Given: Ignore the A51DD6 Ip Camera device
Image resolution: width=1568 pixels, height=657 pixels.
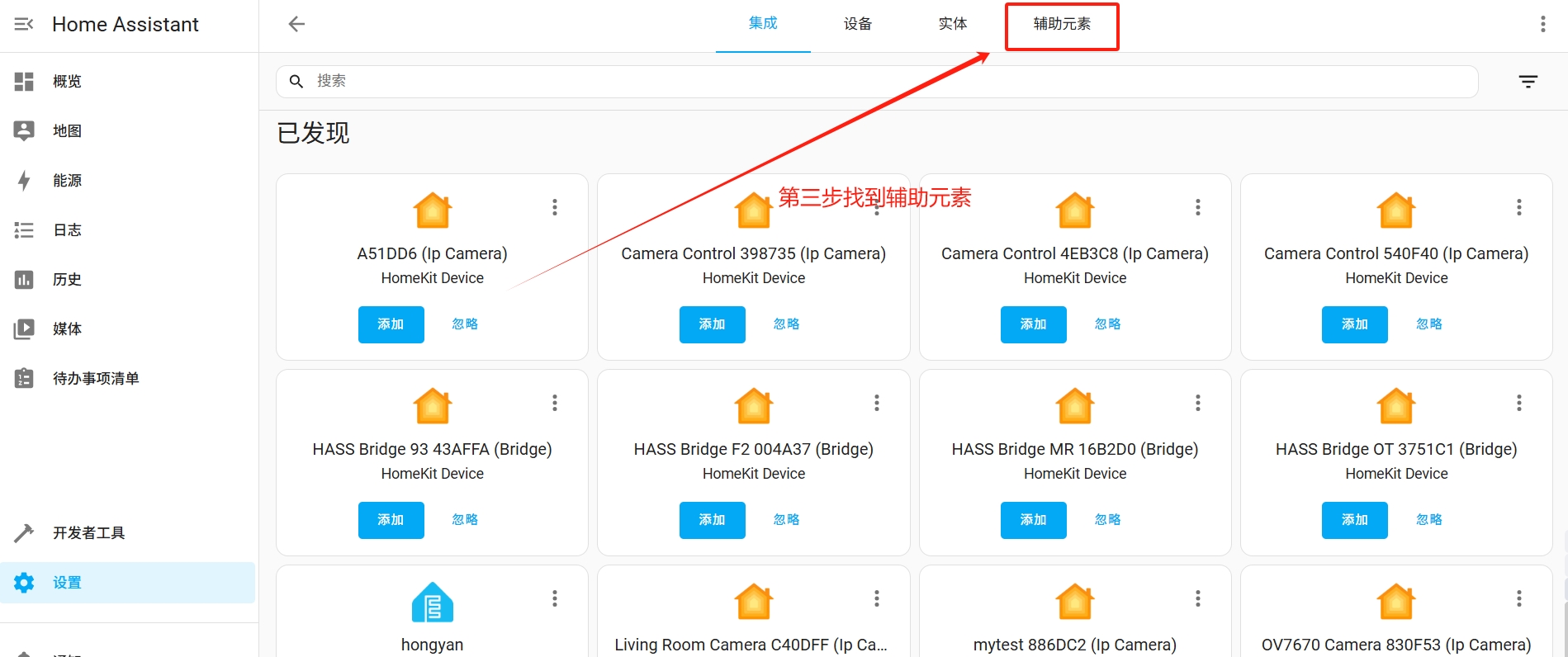Looking at the screenshot, I should click(x=465, y=324).
